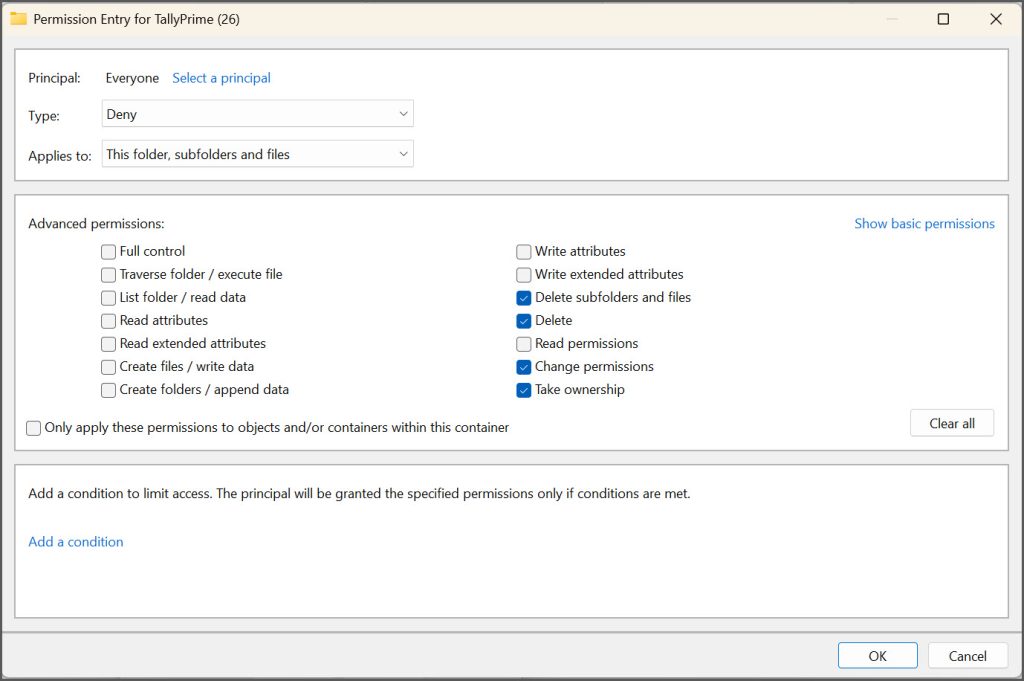Enable Create files / write data
Viewport: 1024px width, 681px height.
108,367
